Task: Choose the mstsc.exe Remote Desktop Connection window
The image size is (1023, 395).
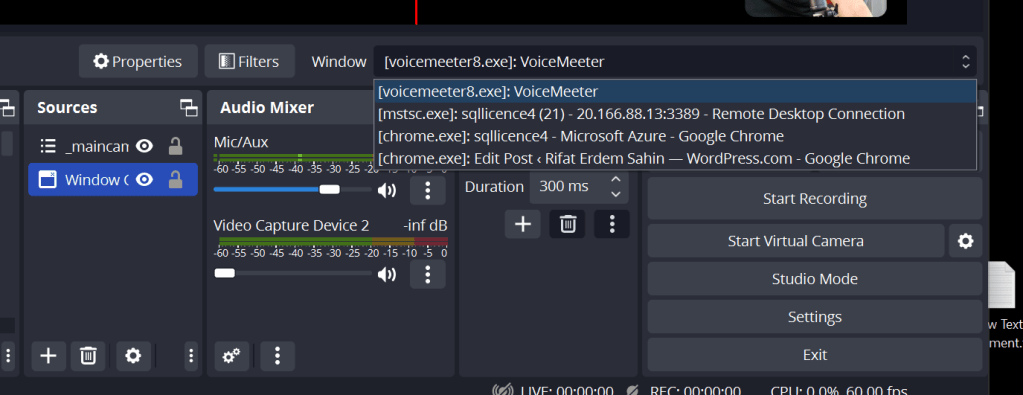Action: 675,114
